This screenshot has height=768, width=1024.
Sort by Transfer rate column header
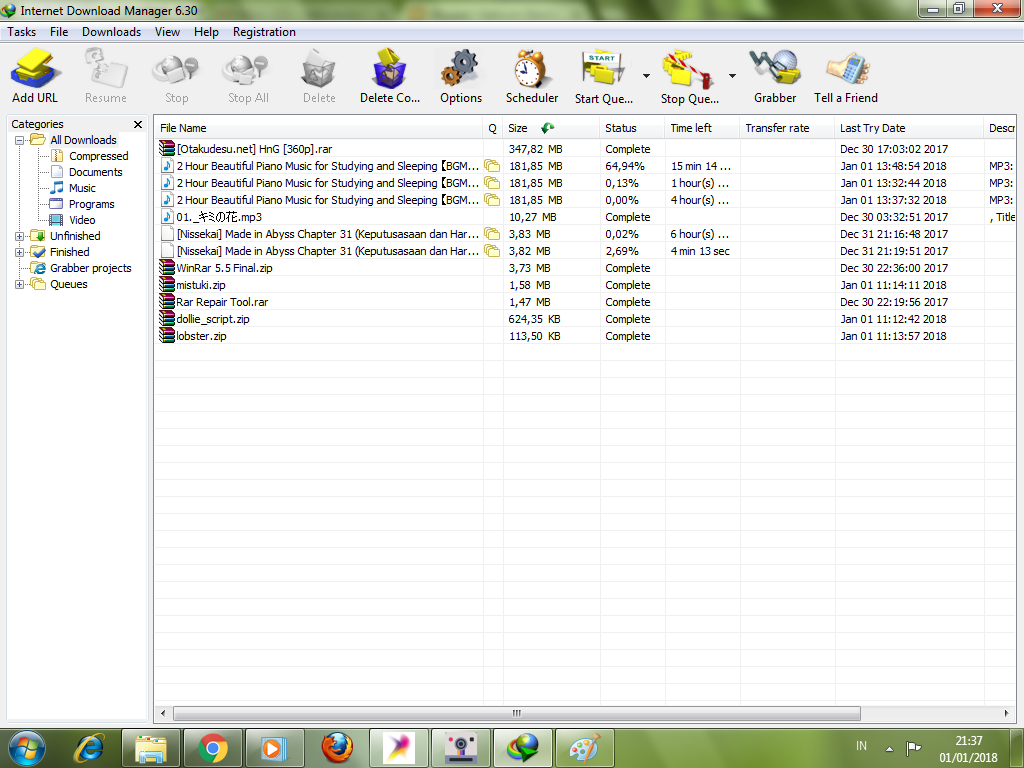click(x=788, y=128)
